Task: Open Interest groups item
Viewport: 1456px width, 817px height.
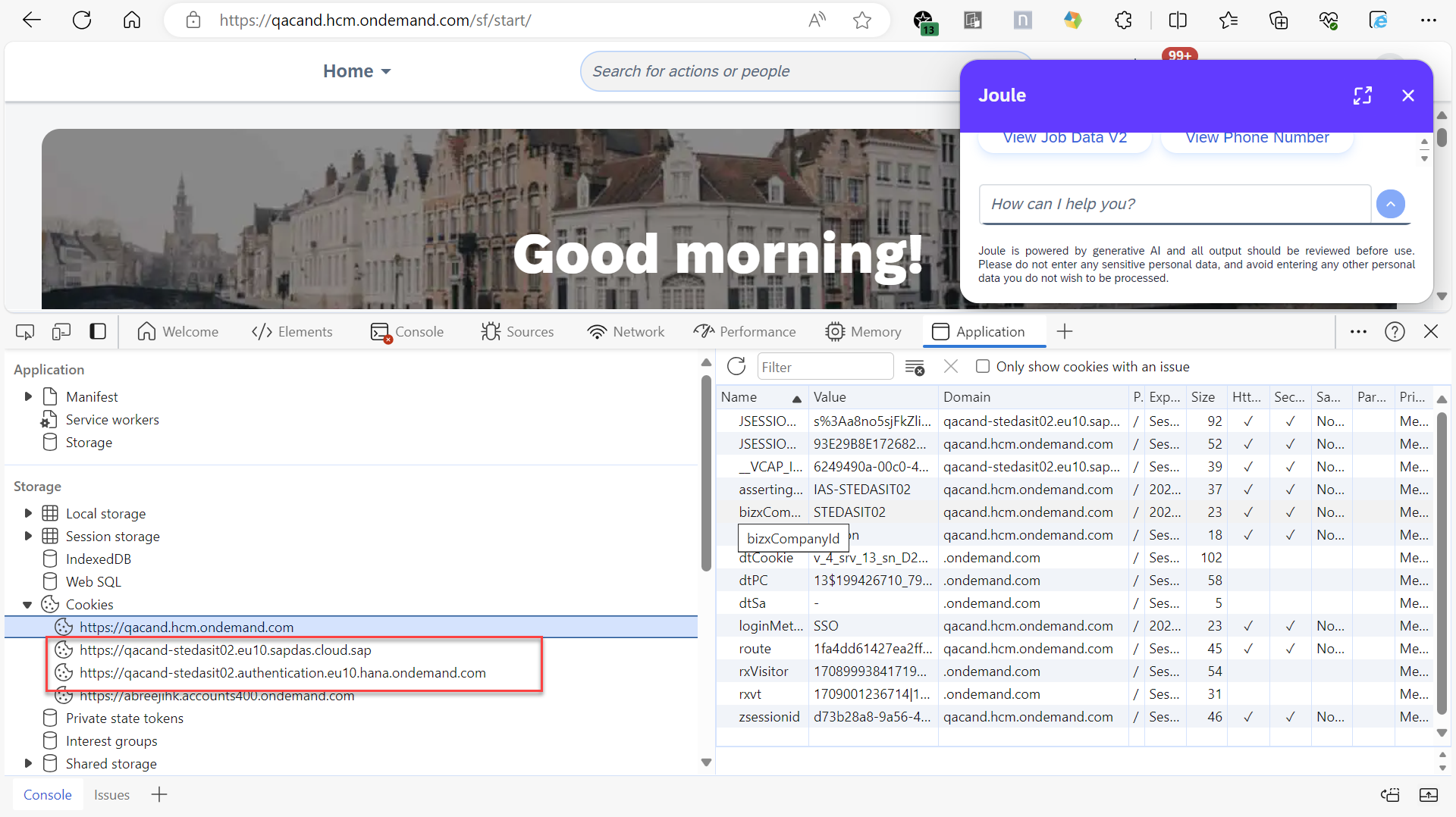Action: coord(111,741)
